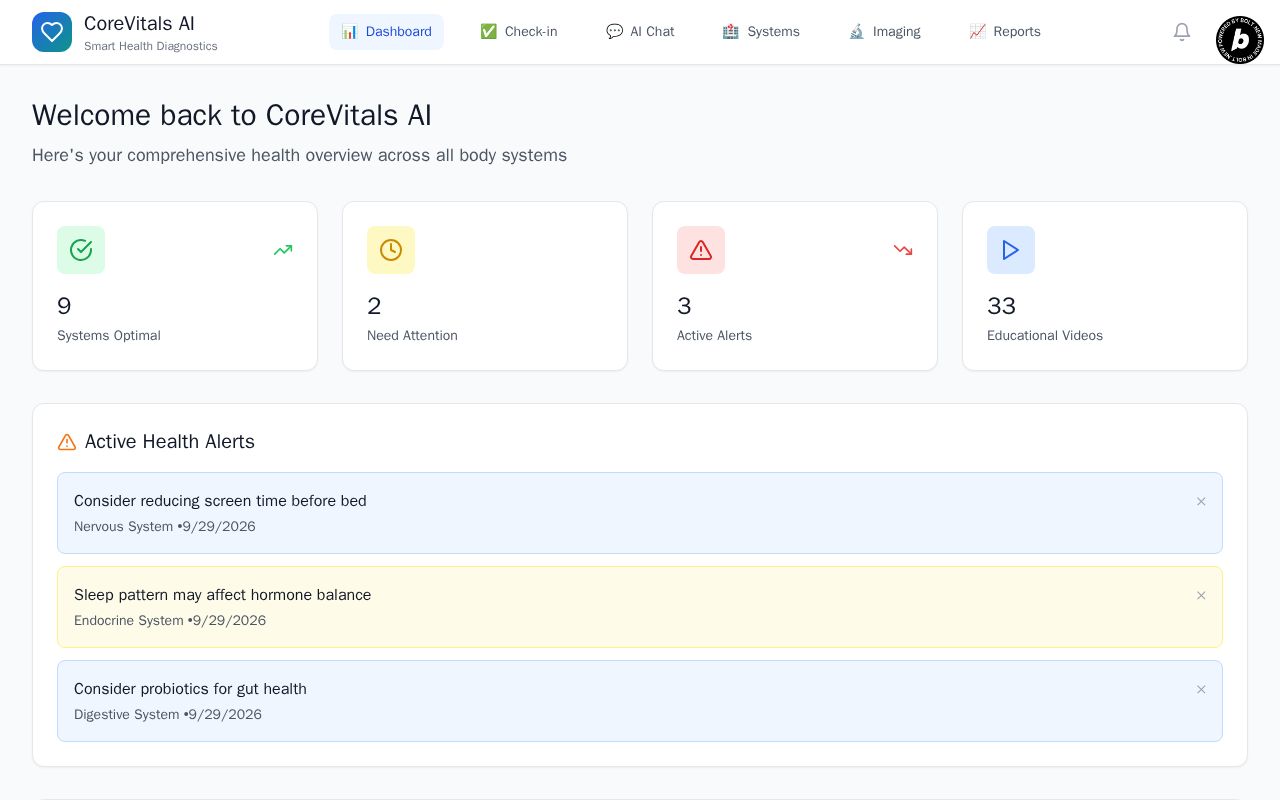Click the 'Need Attention' label

click(412, 336)
